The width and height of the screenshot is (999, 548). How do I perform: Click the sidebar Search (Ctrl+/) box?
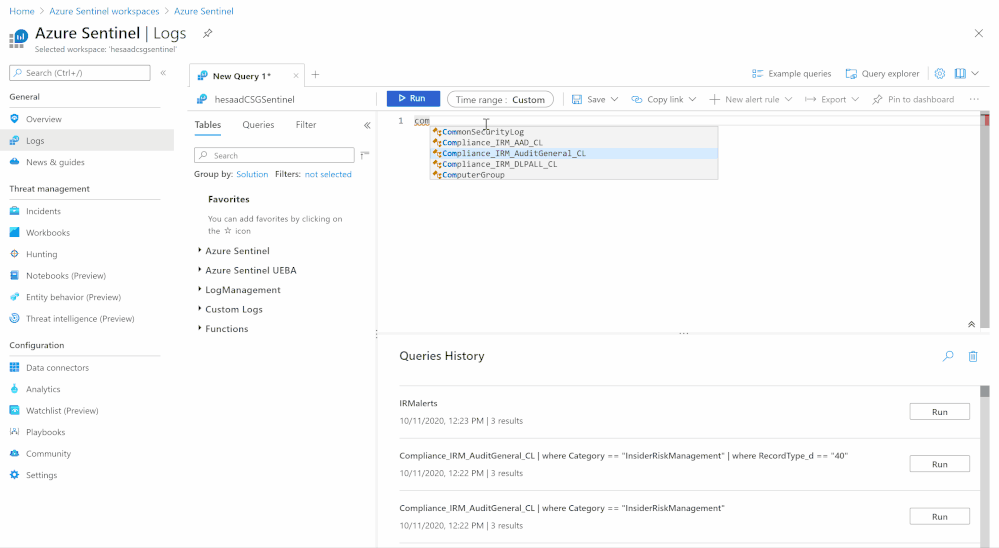80,73
